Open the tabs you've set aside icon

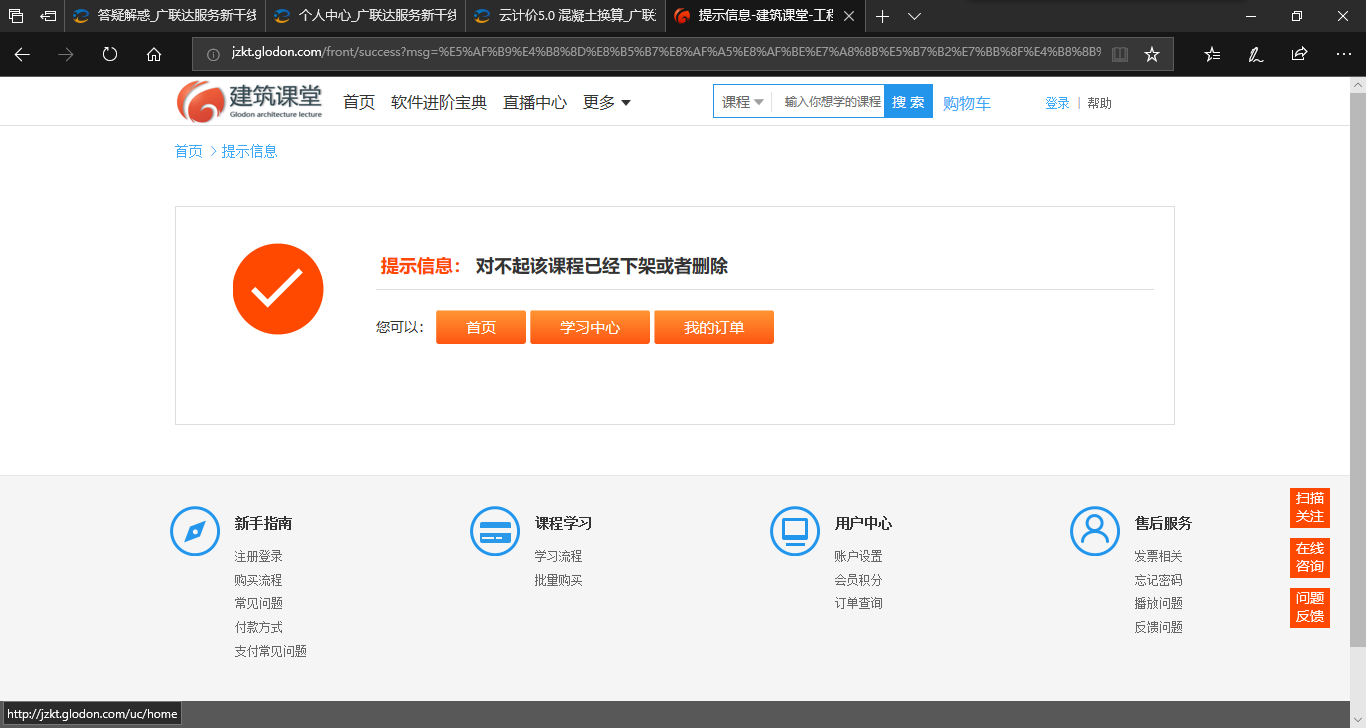click(x=16, y=16)
